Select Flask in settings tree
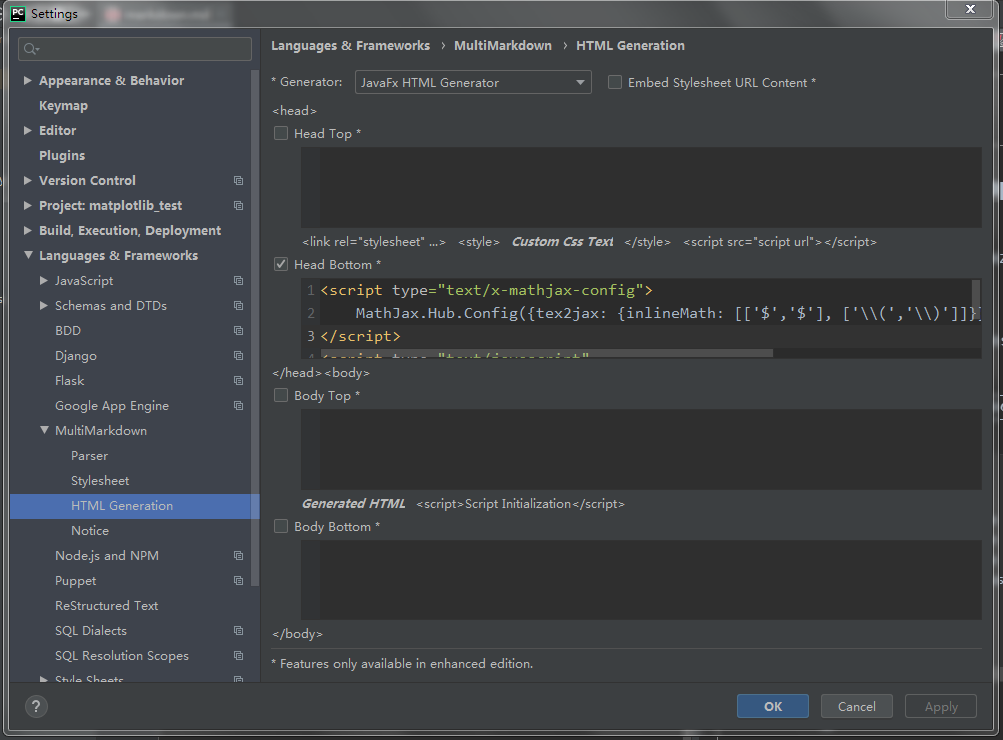Screen dimensions: 1003x740 click(70, 381)
